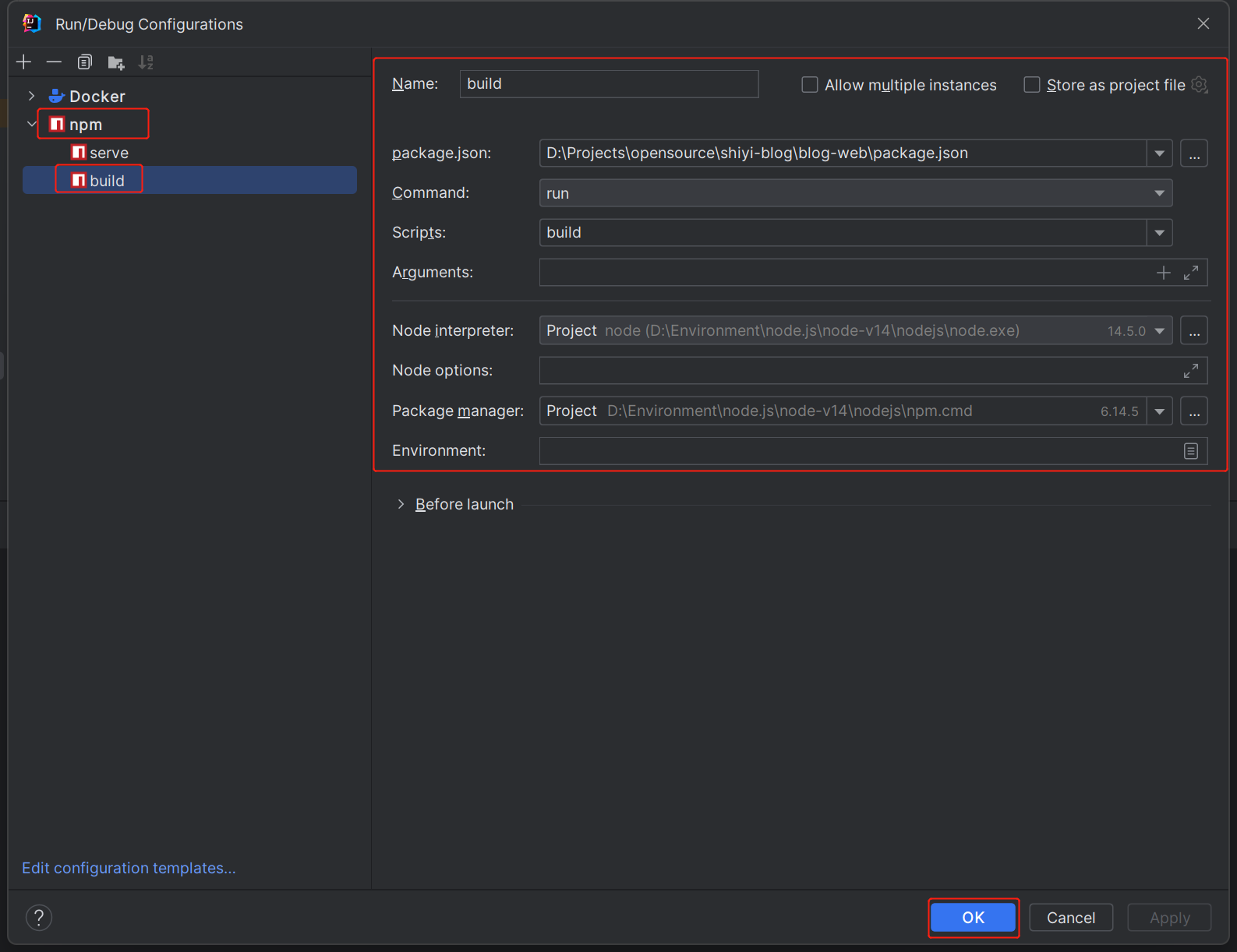The height and width of the screenshot is (952, 1237).
Task: Click the Add New Configuration plus icon
Action: tap(23, 62)
